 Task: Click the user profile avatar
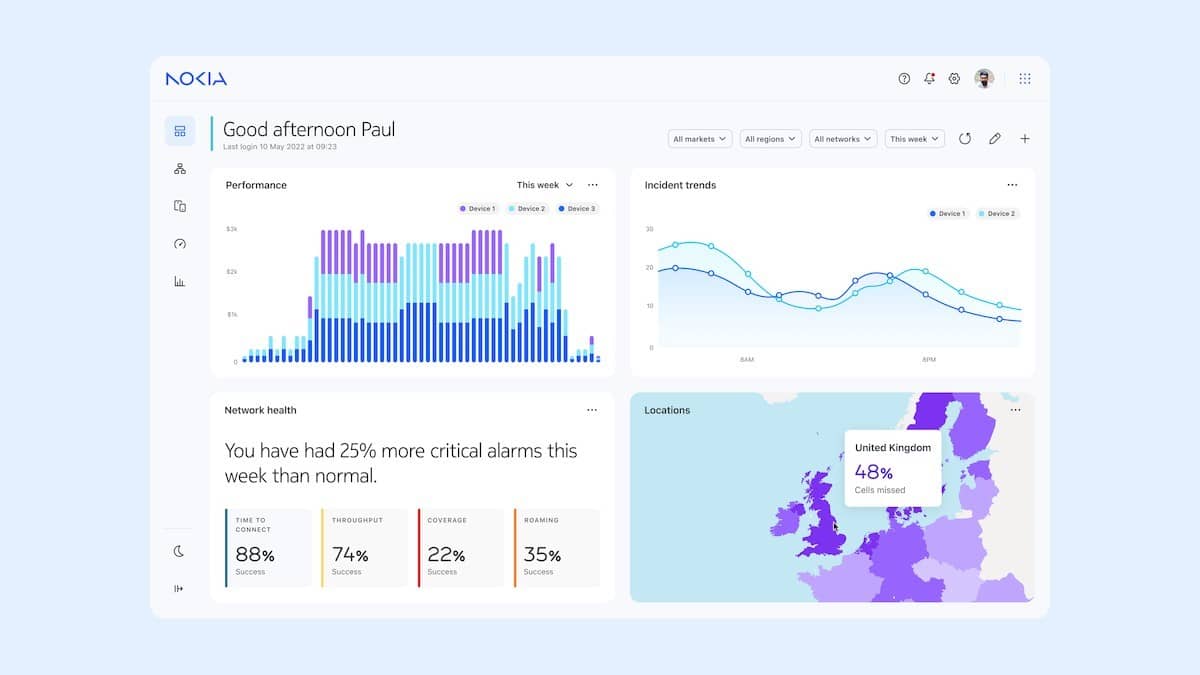[985, 79]
